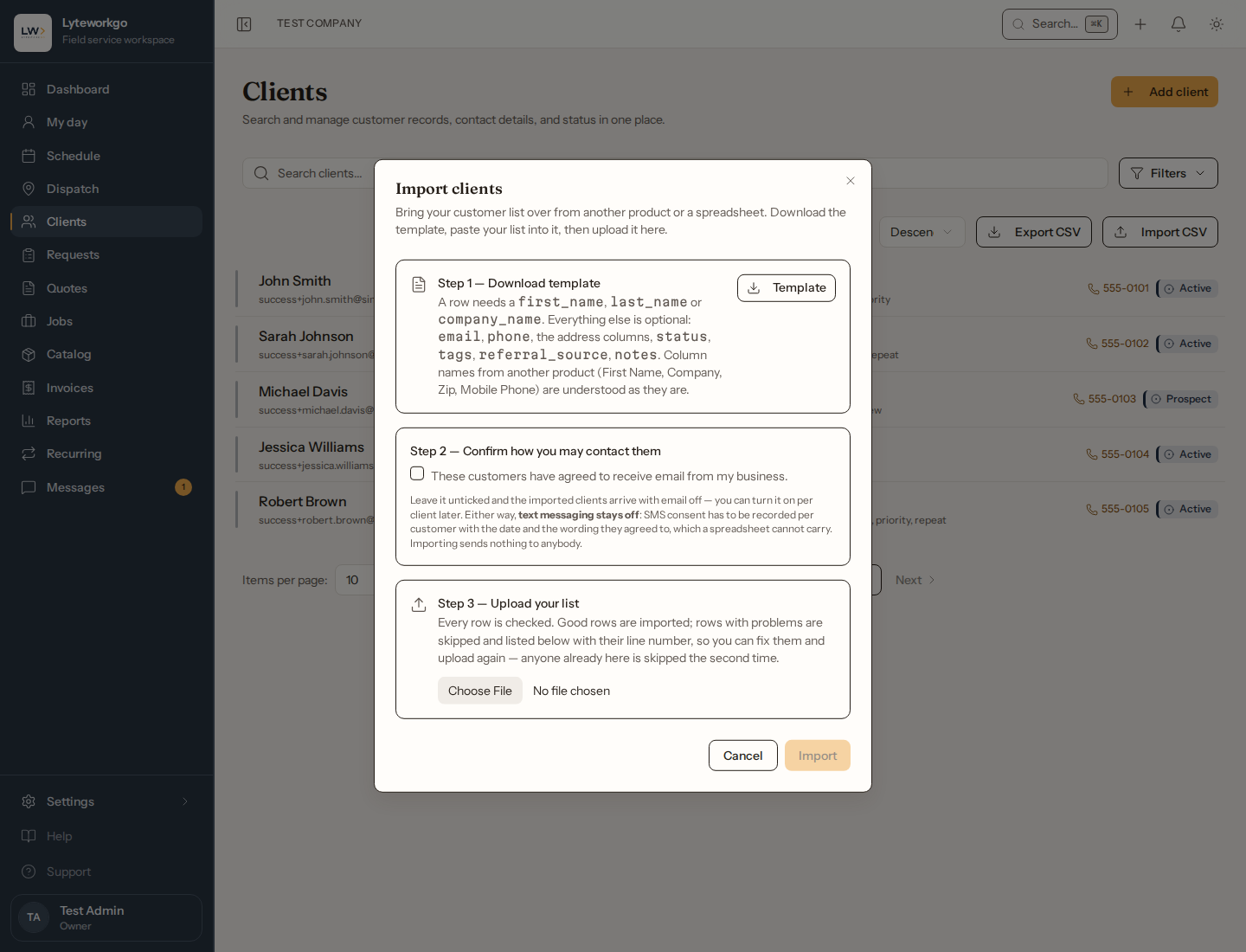Open Dashboard in sidebar

pos(106,89)
